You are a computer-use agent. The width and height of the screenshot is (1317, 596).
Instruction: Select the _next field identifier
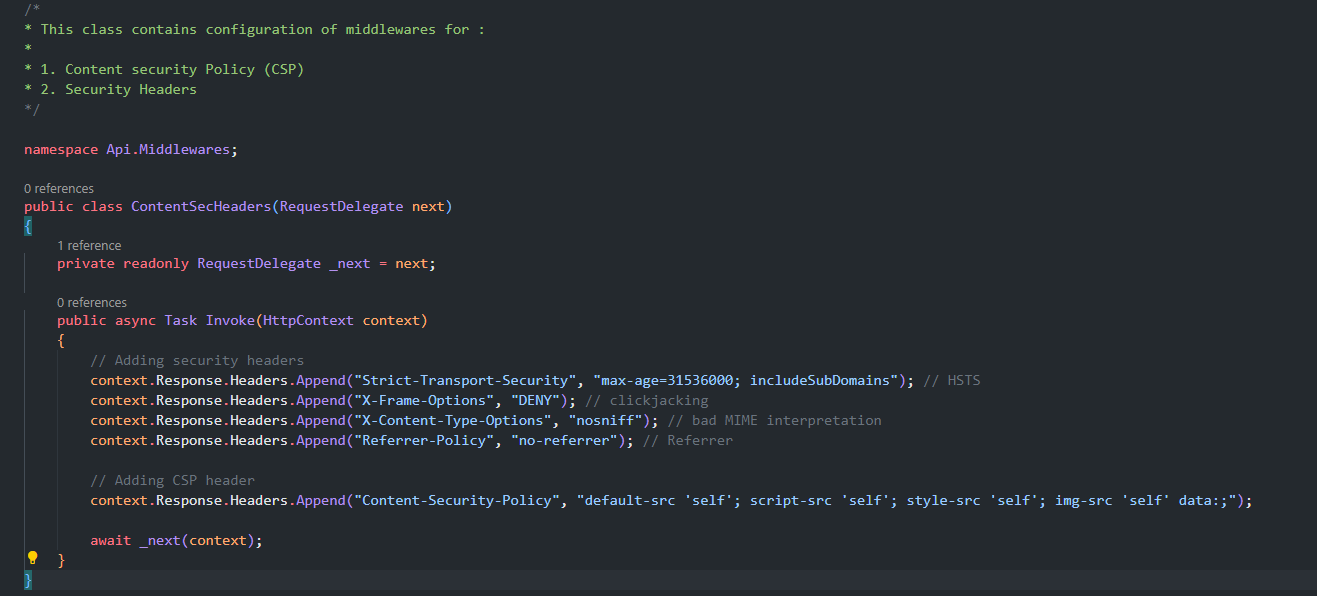click(x=350, y=263)
